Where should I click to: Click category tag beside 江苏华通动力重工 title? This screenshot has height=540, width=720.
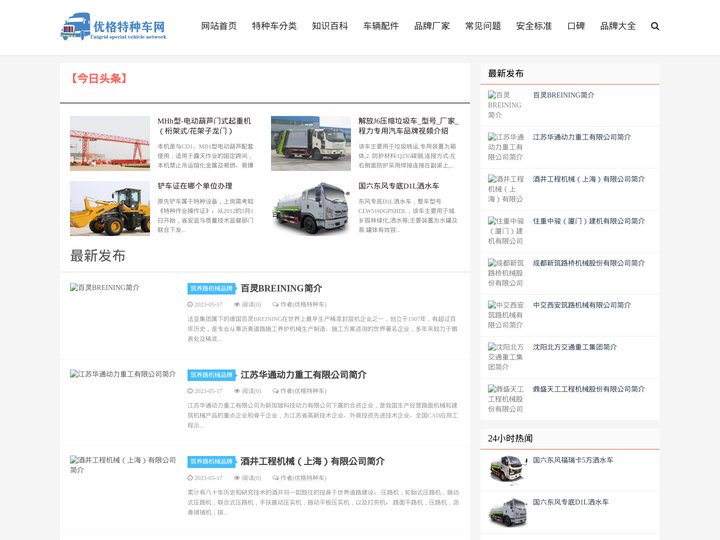click(212, 375)
